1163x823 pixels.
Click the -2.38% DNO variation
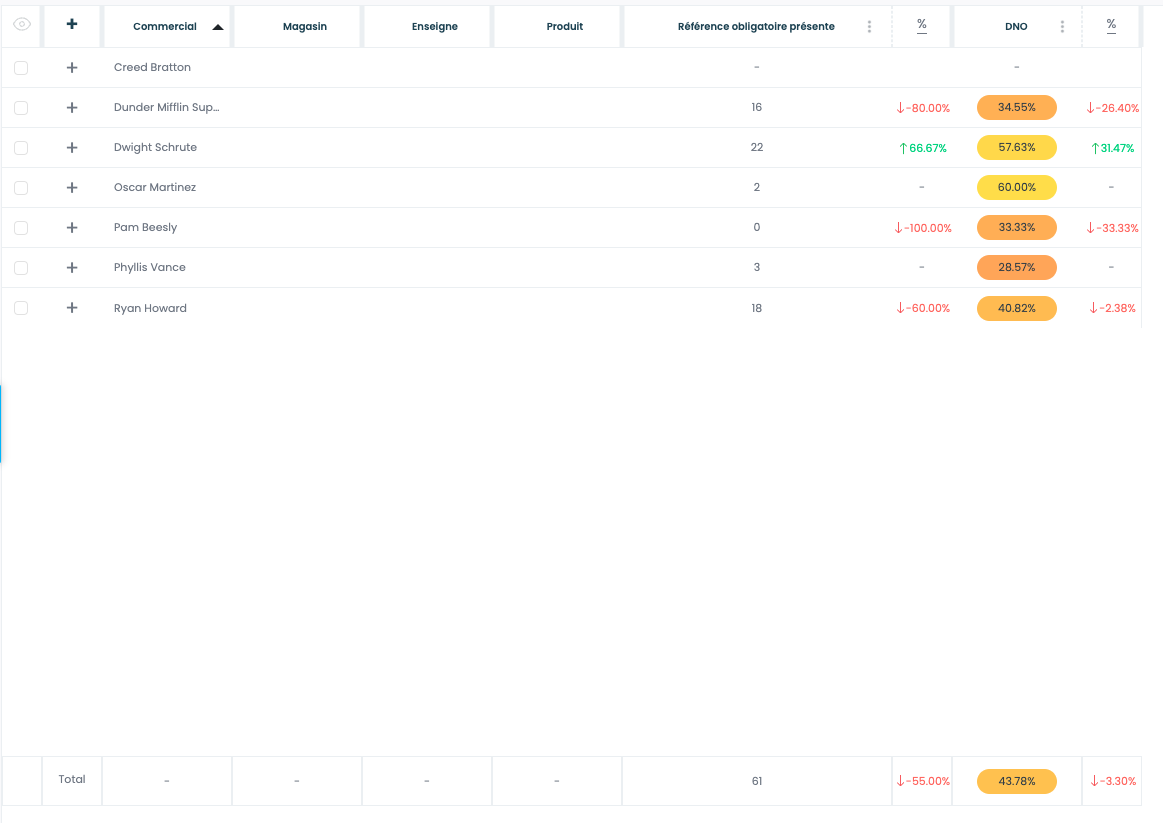(1113, 308)
